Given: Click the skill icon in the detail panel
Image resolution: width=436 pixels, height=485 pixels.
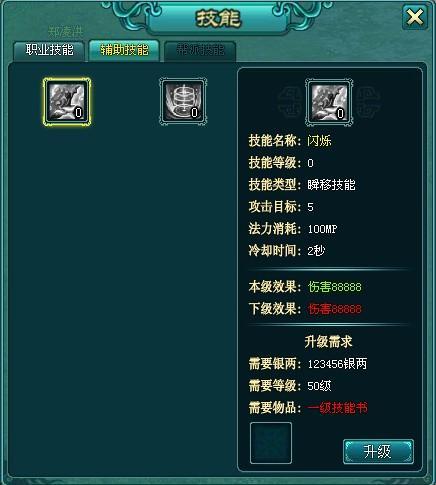Looking at the screenshot, I should [329, 102].
